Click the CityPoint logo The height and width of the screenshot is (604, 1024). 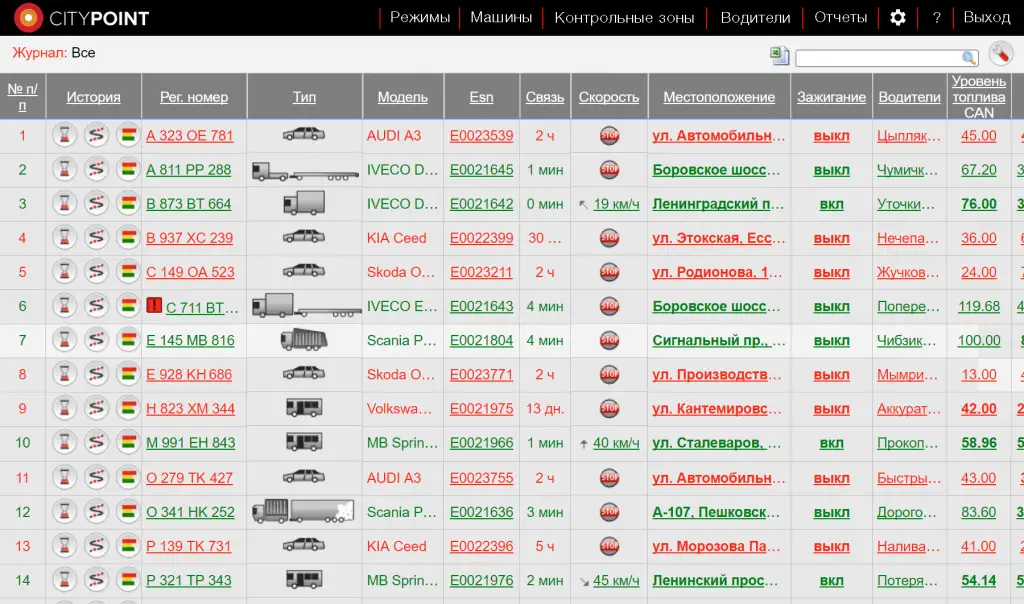(82, 18)
